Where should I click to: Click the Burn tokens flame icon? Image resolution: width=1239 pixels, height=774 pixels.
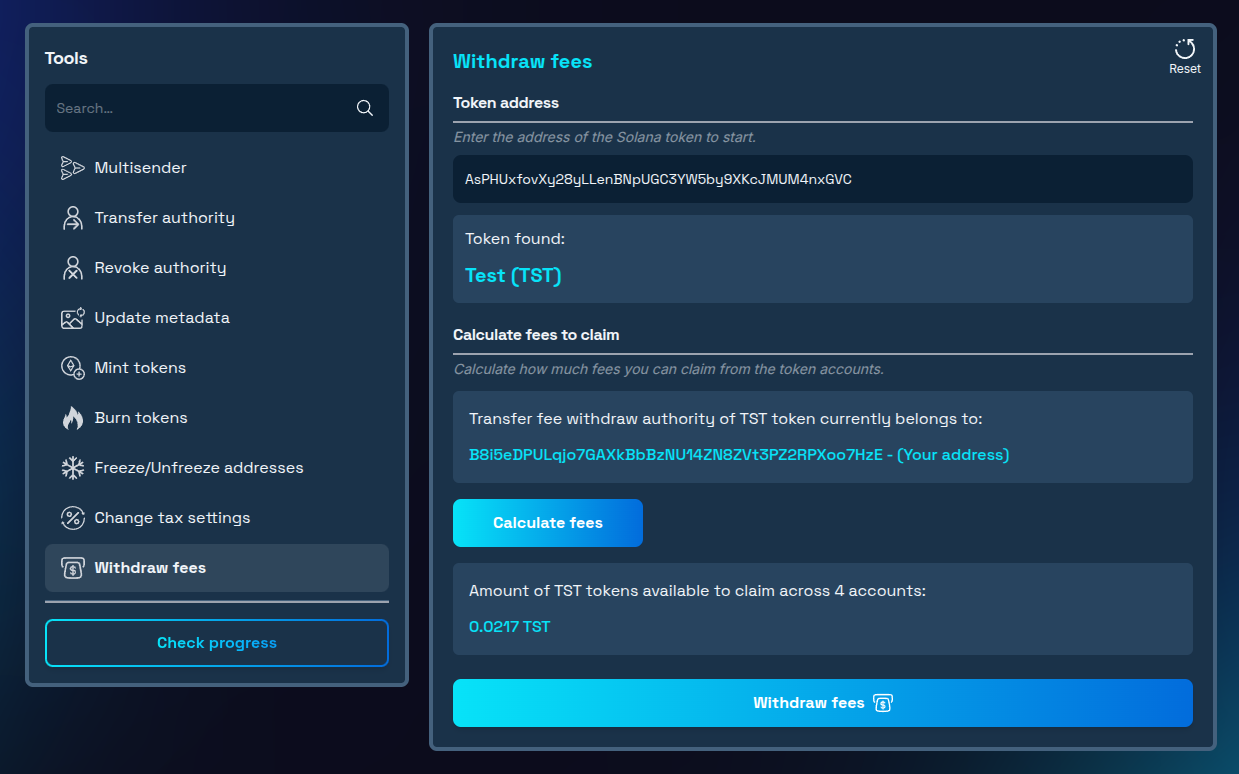pos(72,418)
